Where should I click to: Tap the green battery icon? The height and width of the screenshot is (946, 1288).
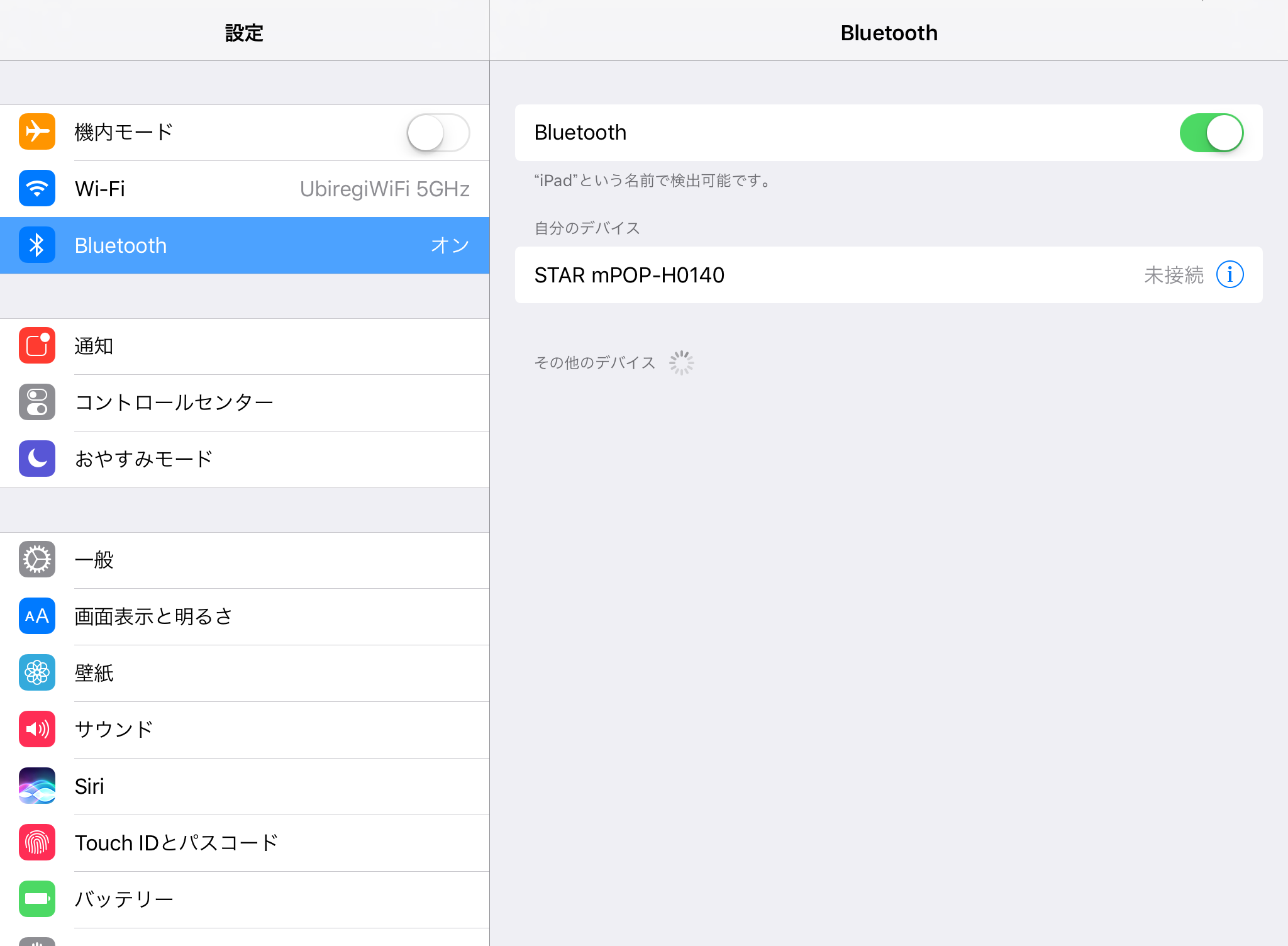[x=37, y=899]
